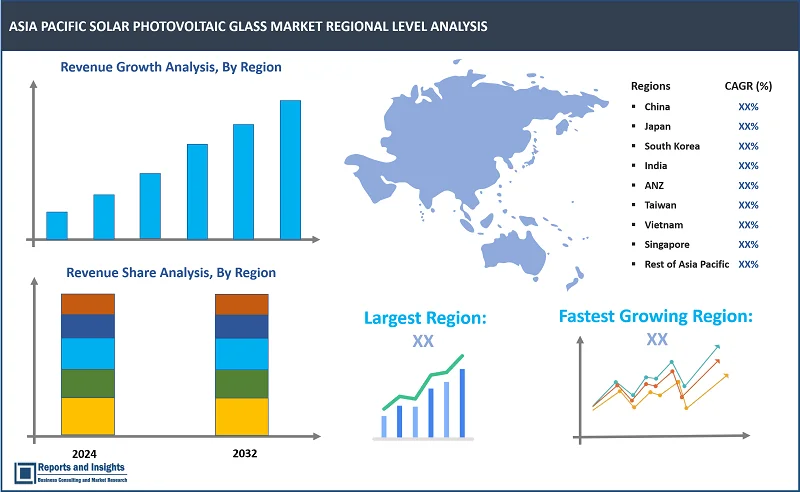Click the XX value under Fastest Growing Region
The image size is (800, 492).
(x=657, y=339)
